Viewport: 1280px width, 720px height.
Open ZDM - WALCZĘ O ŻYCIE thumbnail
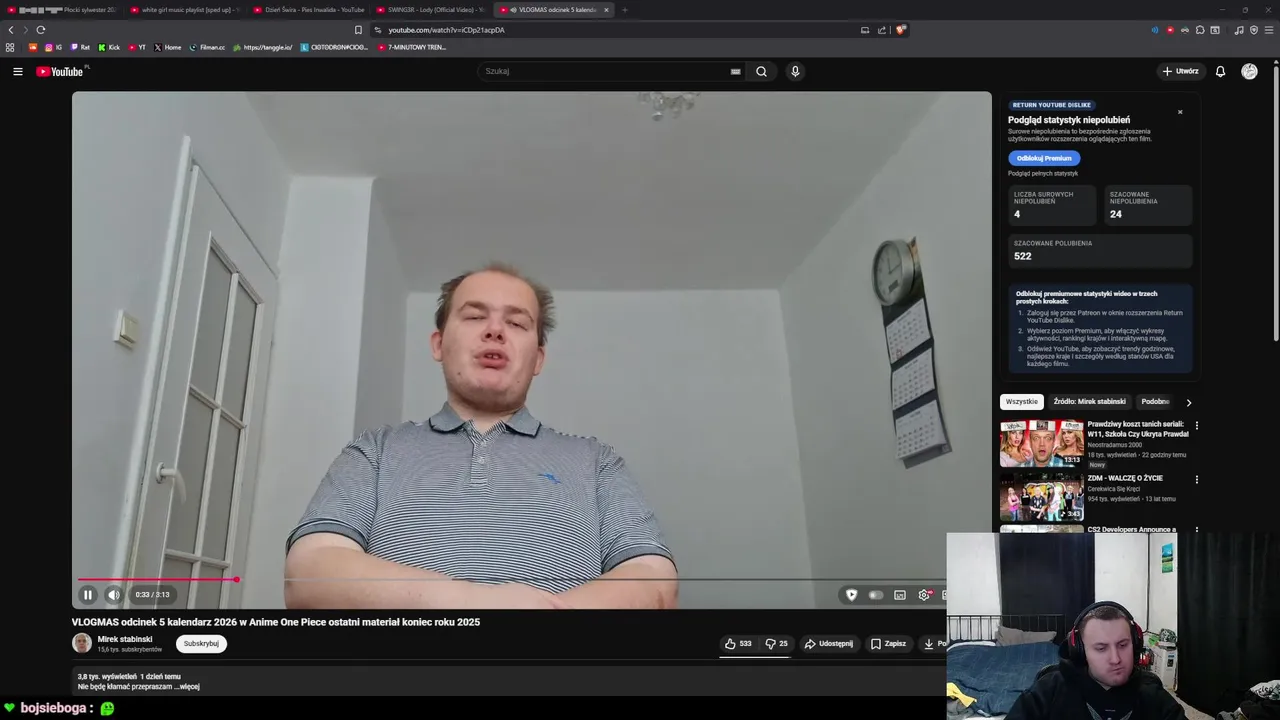tap(1041, 497)
